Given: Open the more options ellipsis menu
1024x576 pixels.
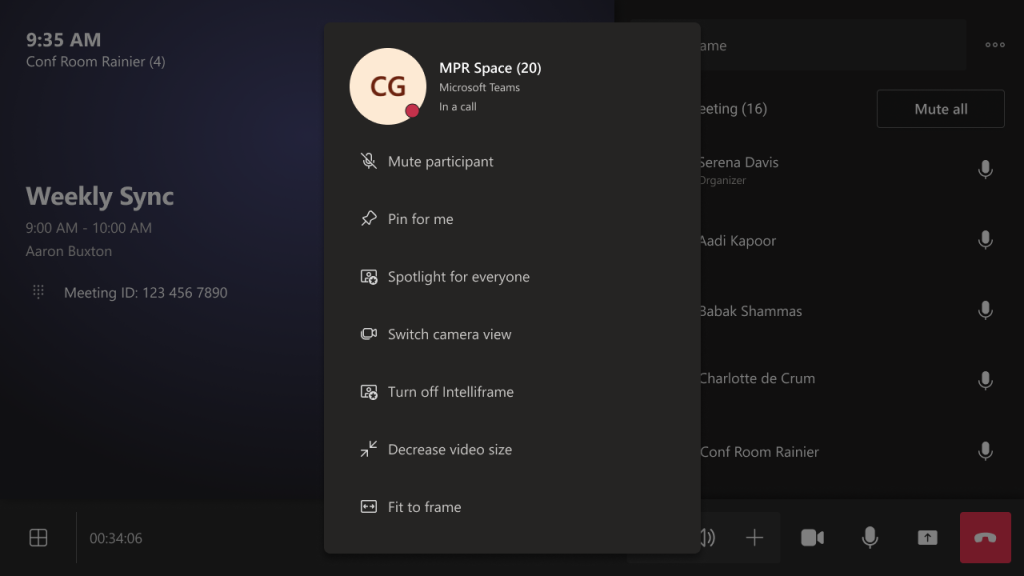Looking at the screenshot, I should 996,44.
